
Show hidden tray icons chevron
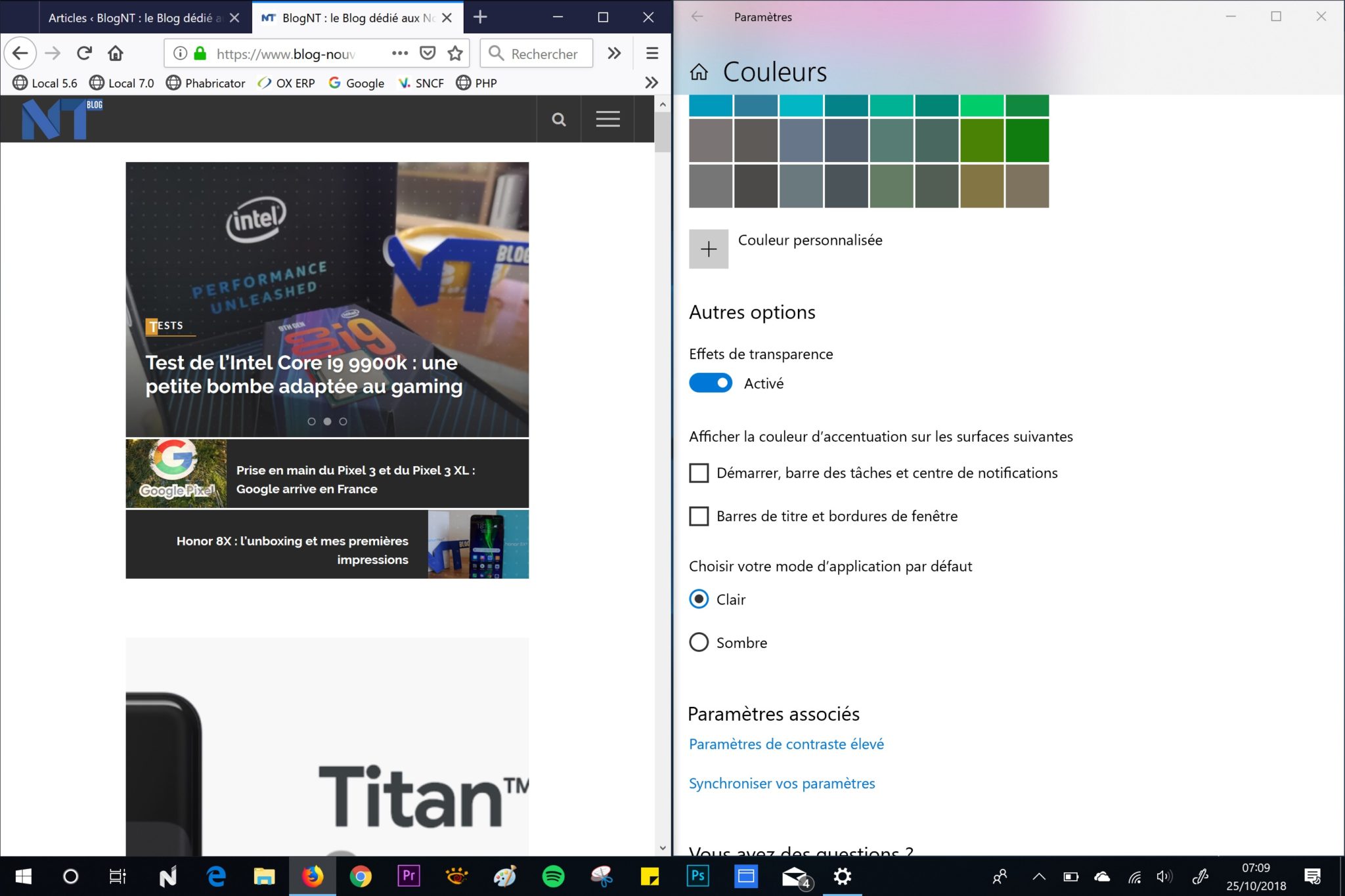pyautogui.click(x=1038, y=876)
